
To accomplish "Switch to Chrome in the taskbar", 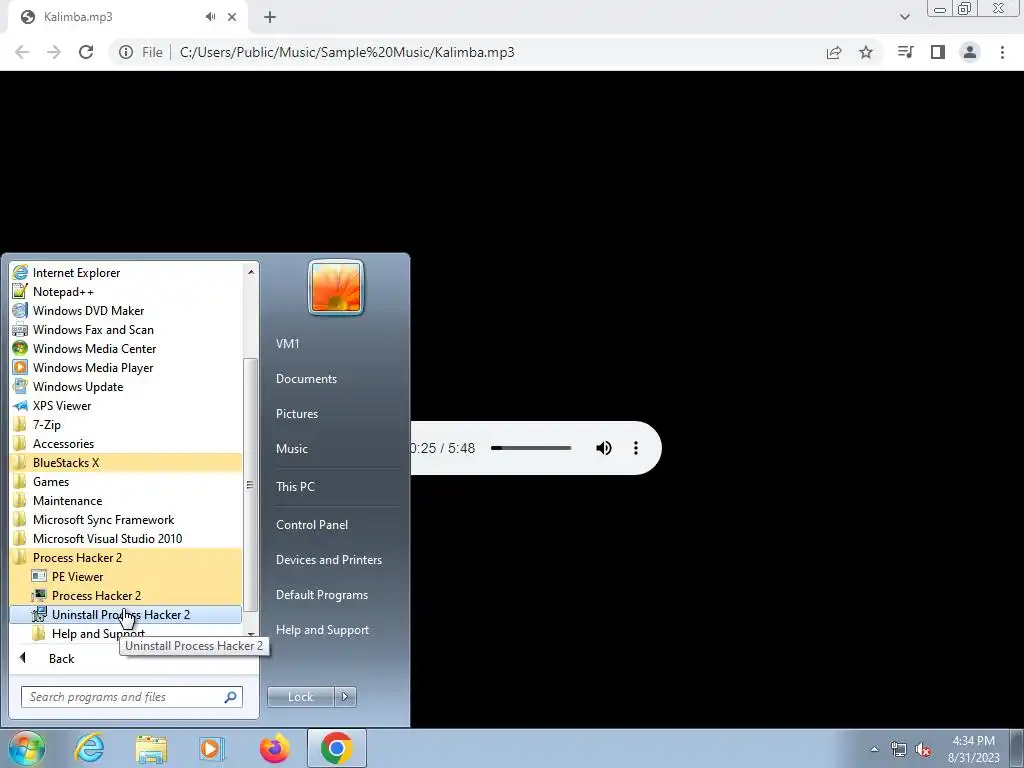I will (x=336, y=748).
